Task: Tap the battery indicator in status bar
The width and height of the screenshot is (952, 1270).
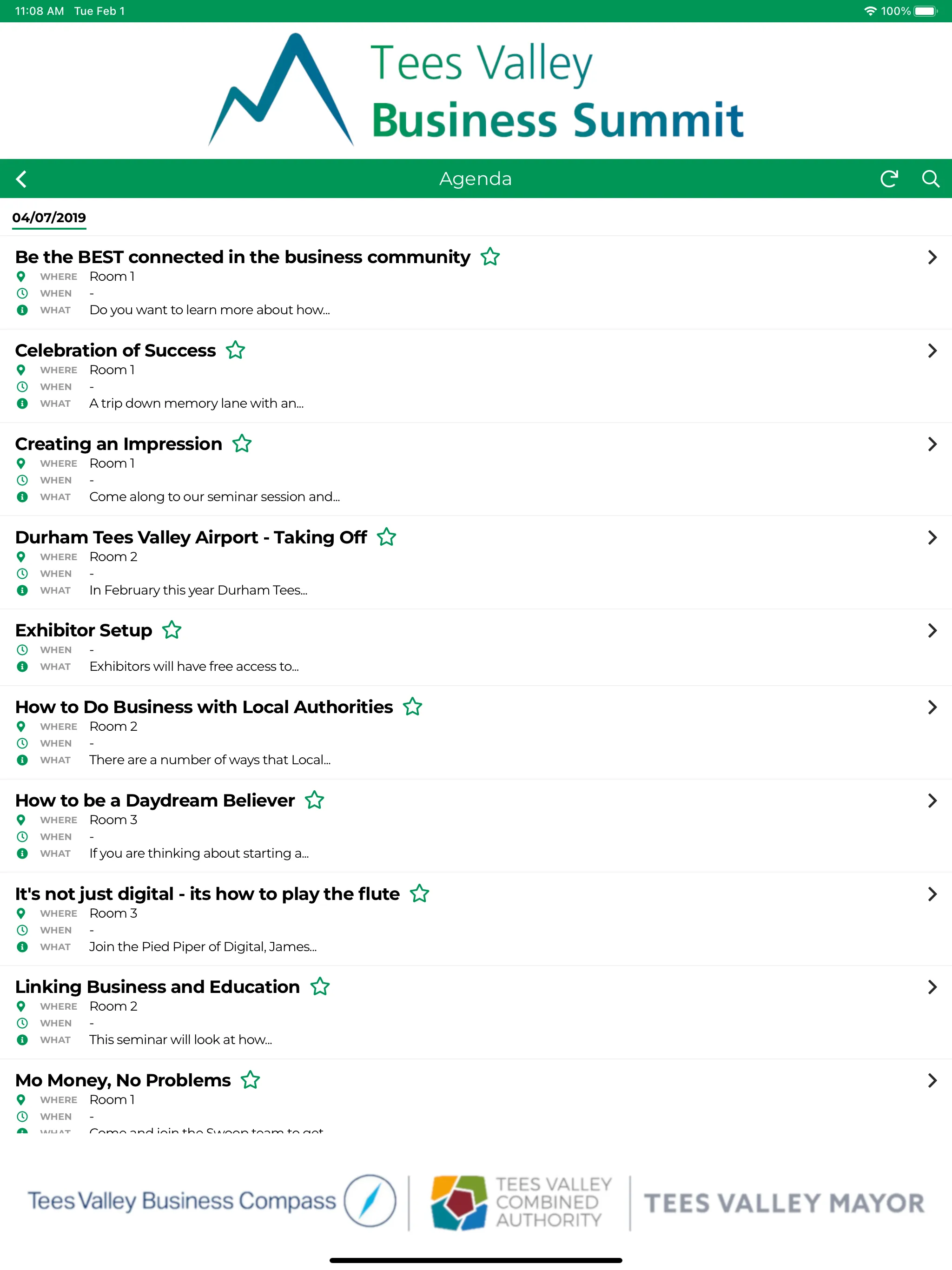Action: (x=926, y=11)
